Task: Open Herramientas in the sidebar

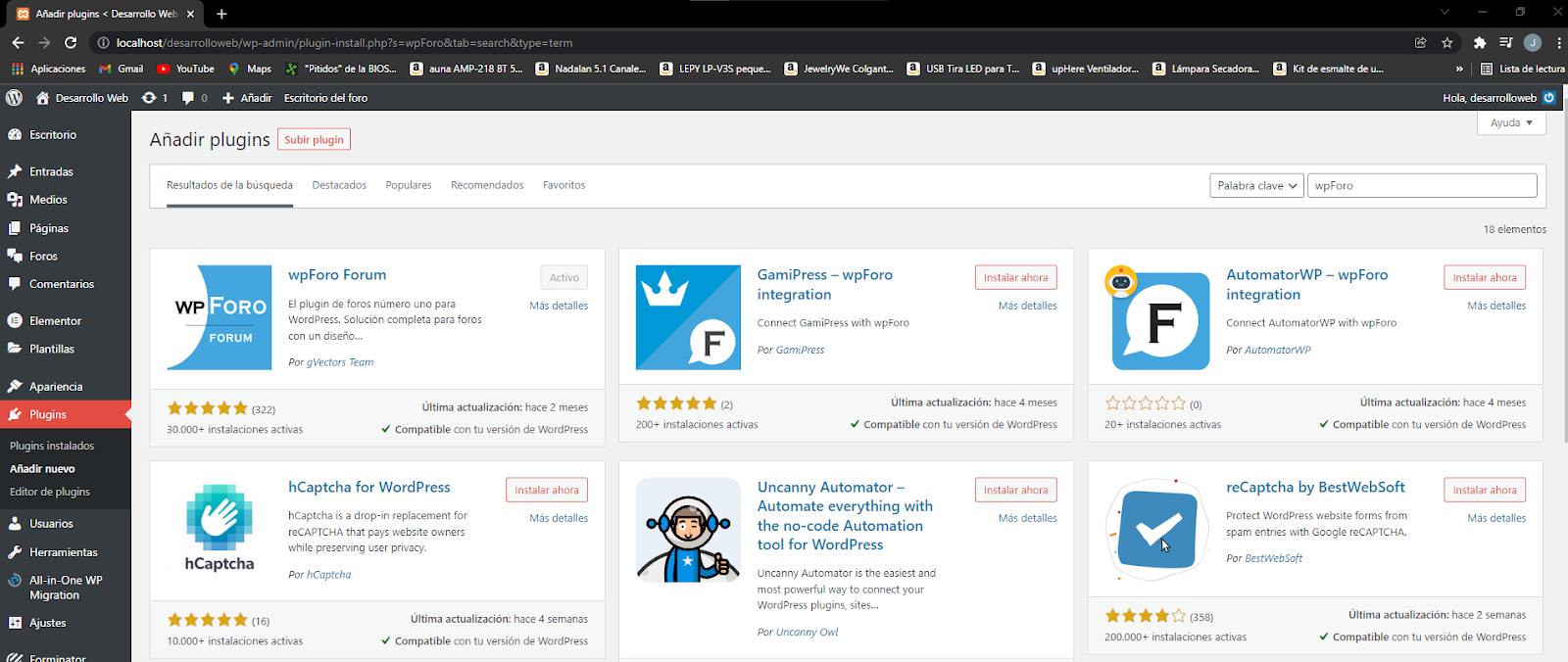Action: tap(65, 552)
